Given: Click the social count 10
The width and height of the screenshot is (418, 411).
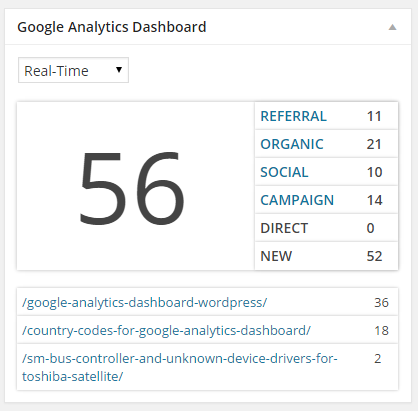Looking at the screenshot, I should [374, 172].
